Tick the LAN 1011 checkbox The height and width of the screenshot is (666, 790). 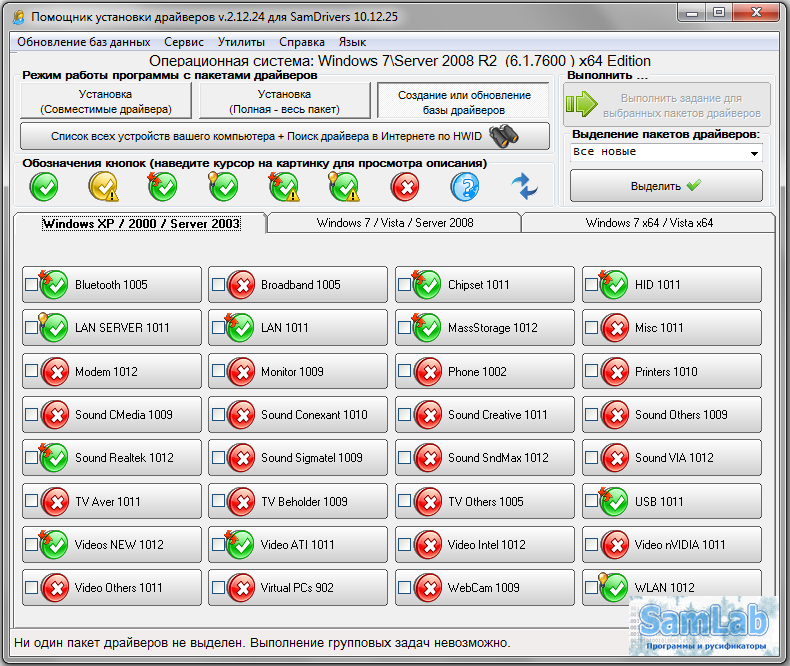click(218, 327)
